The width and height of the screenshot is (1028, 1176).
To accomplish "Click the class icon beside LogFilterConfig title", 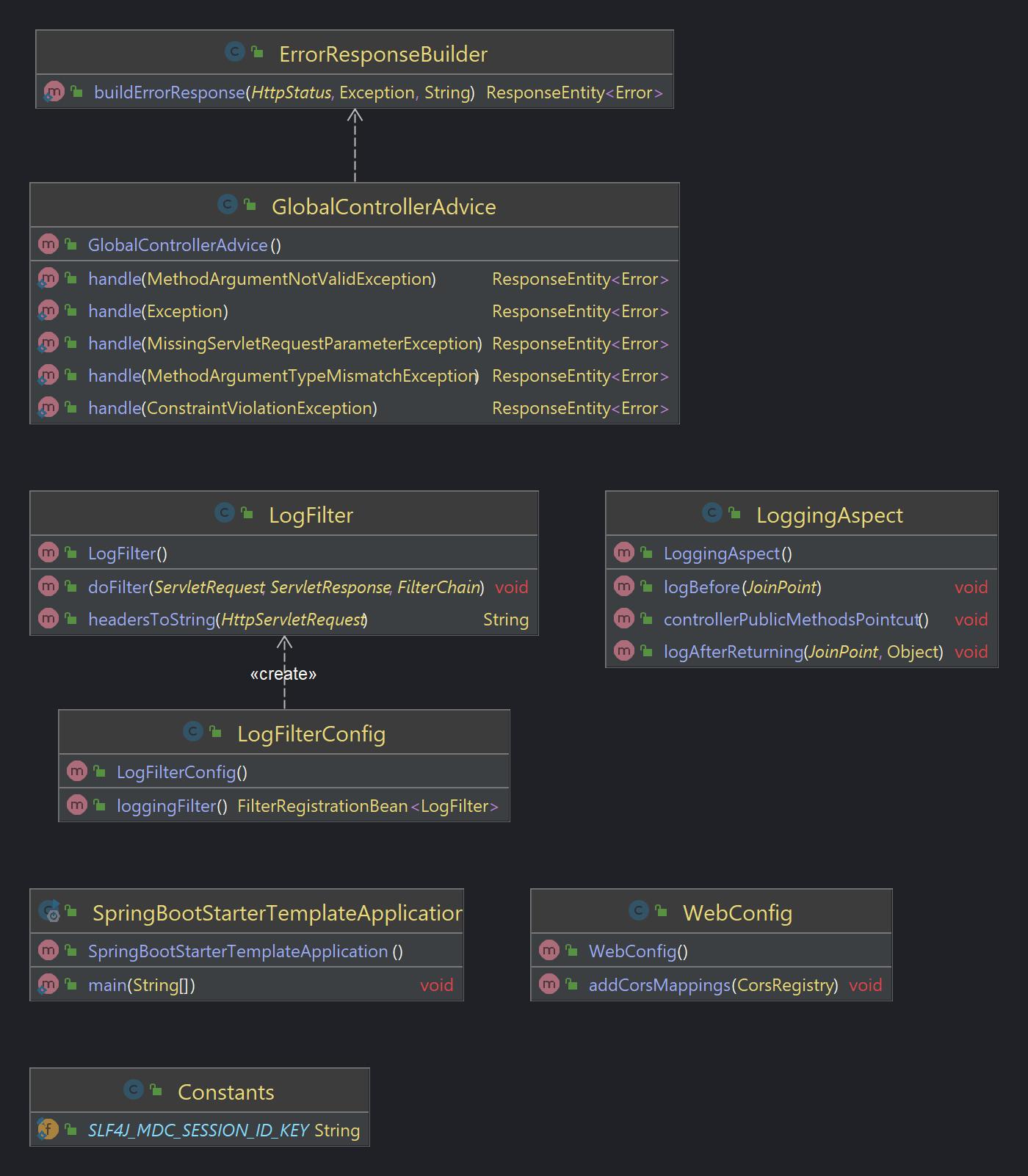I will [192, 732].
